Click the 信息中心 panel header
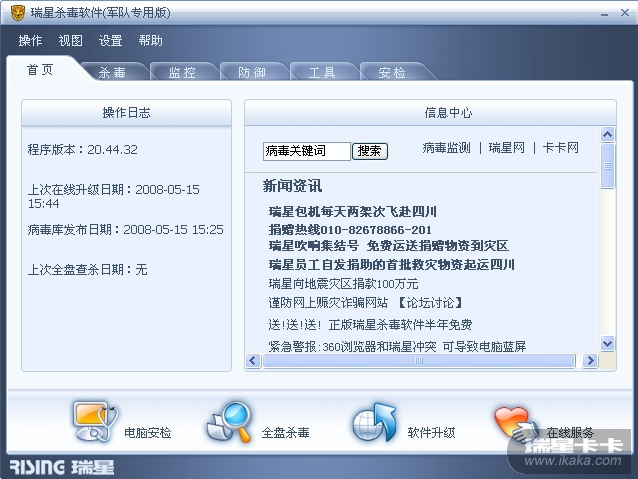The width and height of the screenshot is (638, 479). click(430, 113)
